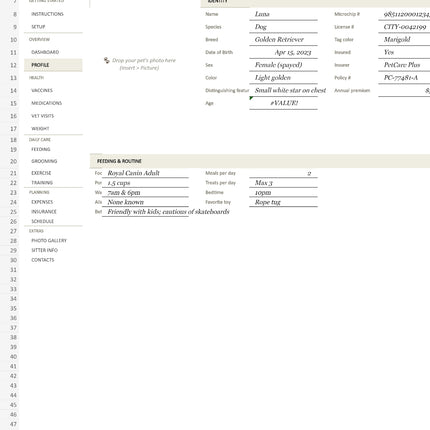430x430 pixels.
Task: Open the Insurance page link
Action: pos(44,212)
